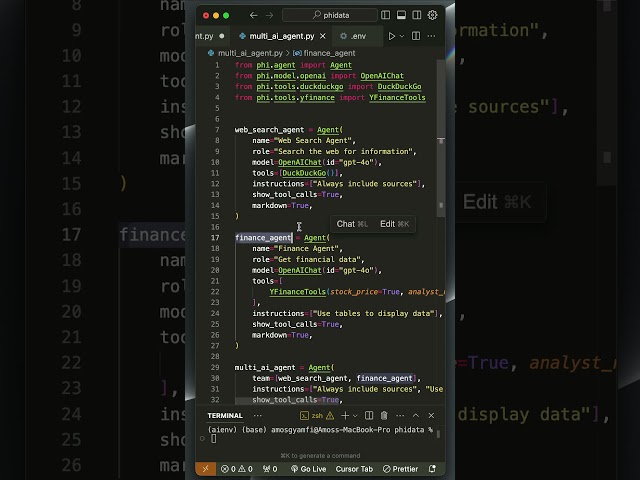Go back with the navigation arrow
The image size is (640, 480).
[253, 16]
